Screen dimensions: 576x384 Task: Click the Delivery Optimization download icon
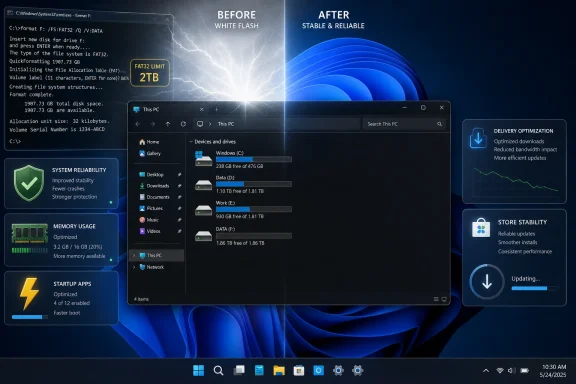point(478,138)
